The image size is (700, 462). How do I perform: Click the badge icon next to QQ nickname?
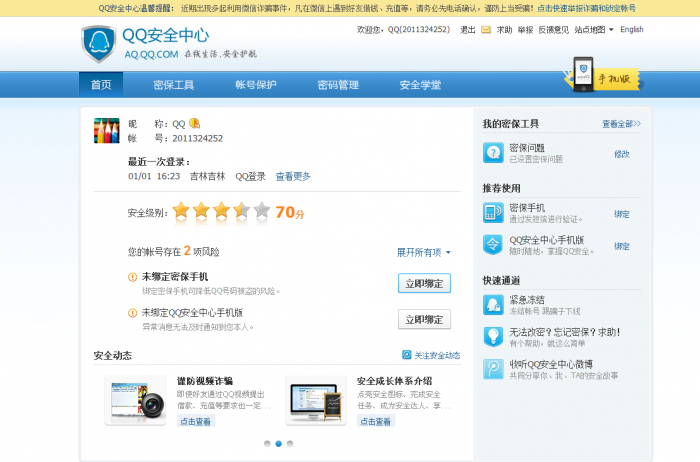(x=195, y=123)
